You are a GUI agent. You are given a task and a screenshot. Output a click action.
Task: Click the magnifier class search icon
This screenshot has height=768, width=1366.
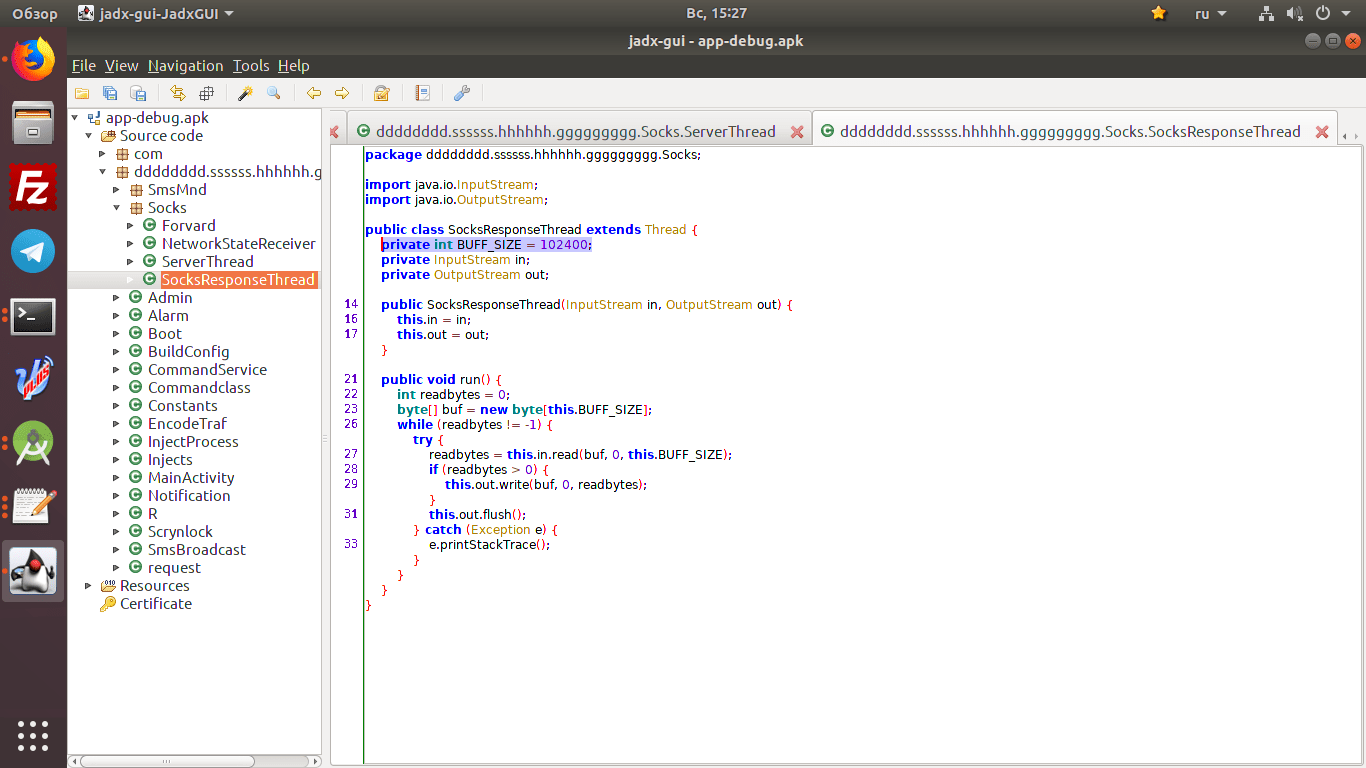point(273,93)
